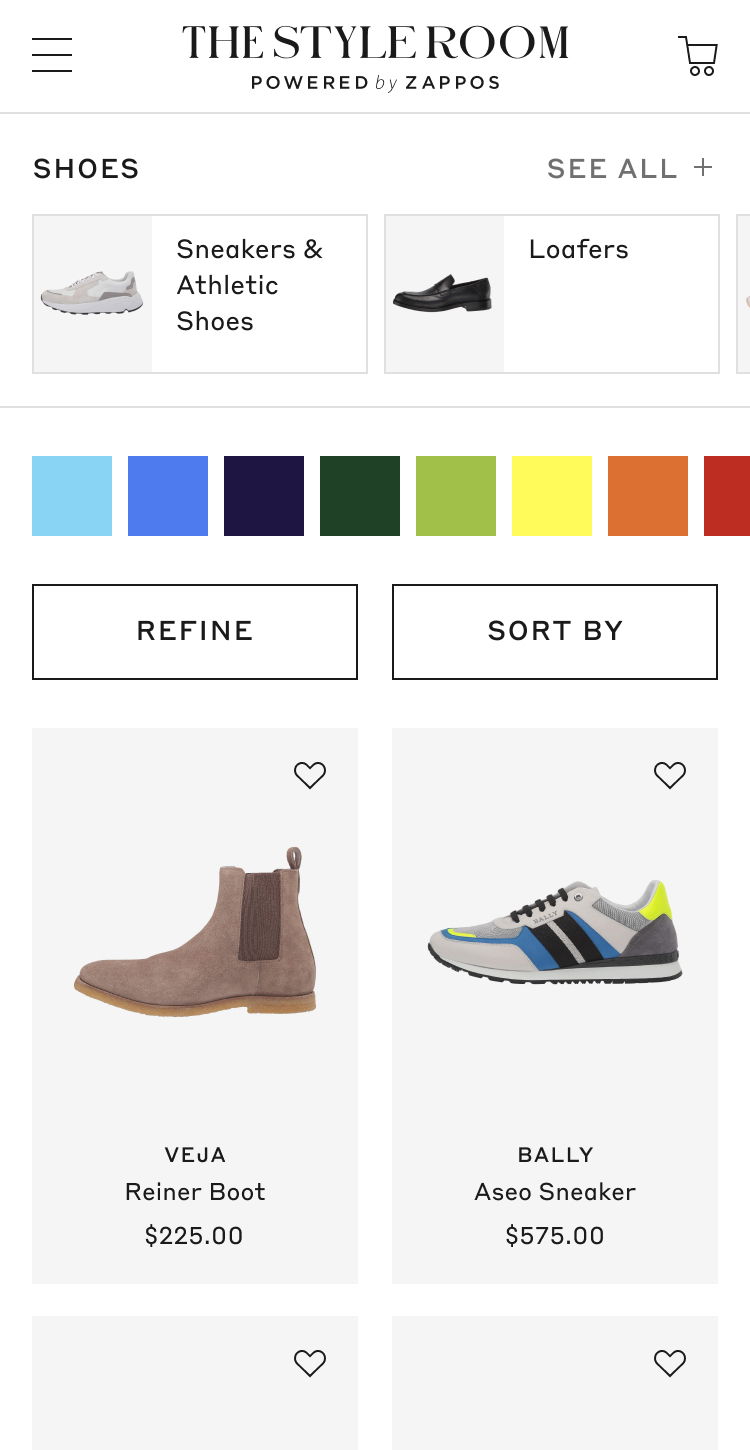Open the shopping cart
The height and width of the screenshot is (1450, 750).
coord(698,56)
